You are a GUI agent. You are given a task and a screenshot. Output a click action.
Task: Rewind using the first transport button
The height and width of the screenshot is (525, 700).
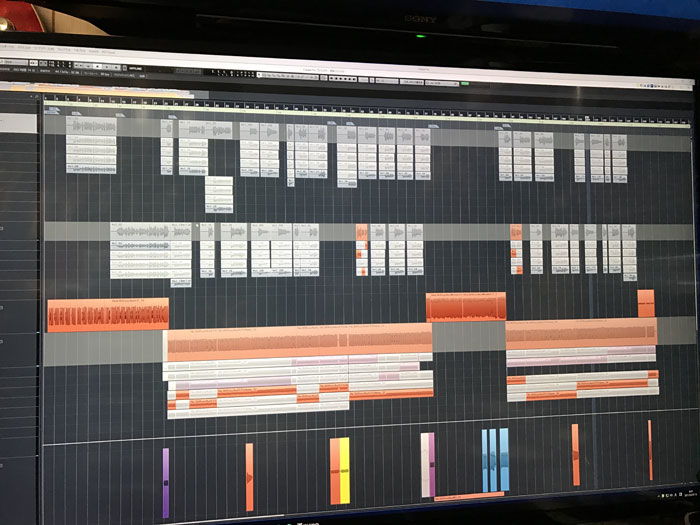(77, 67)
